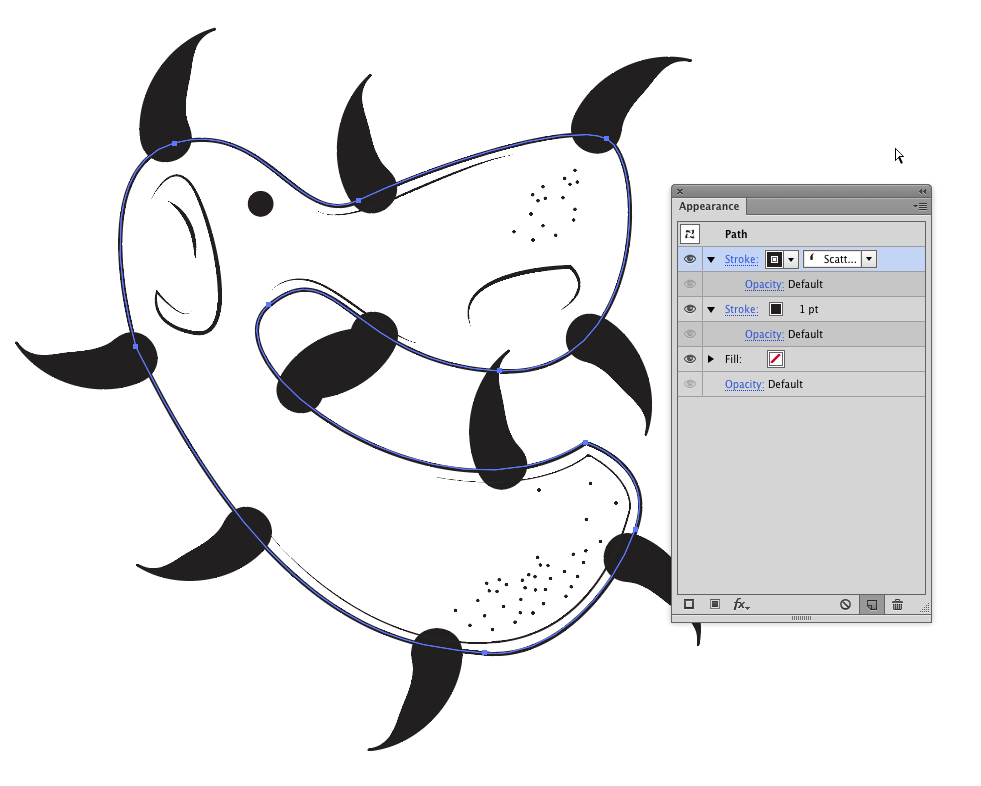Click the Opacity link under Fill
Viewport: 981px width, 786px height.
(x=744, y=384)
